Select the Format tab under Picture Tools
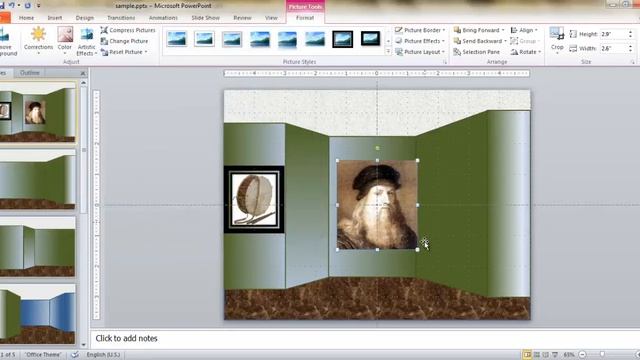The height and width of the screenshot is (360, 640). [x=305, y=18]
